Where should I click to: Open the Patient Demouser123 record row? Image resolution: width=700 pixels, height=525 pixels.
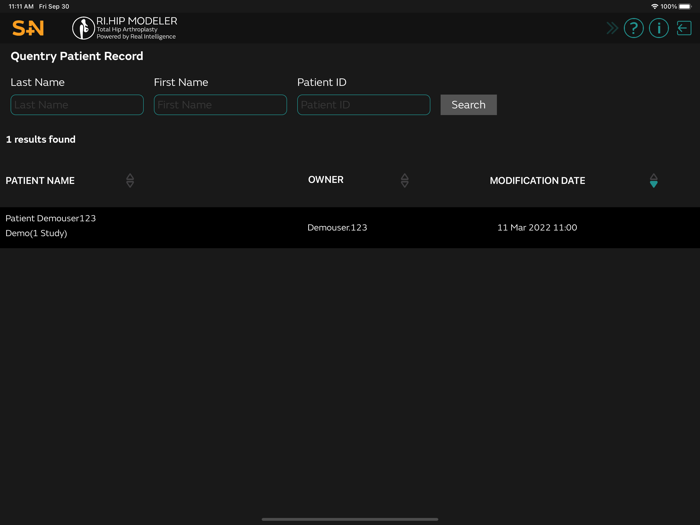pos(350,227)
